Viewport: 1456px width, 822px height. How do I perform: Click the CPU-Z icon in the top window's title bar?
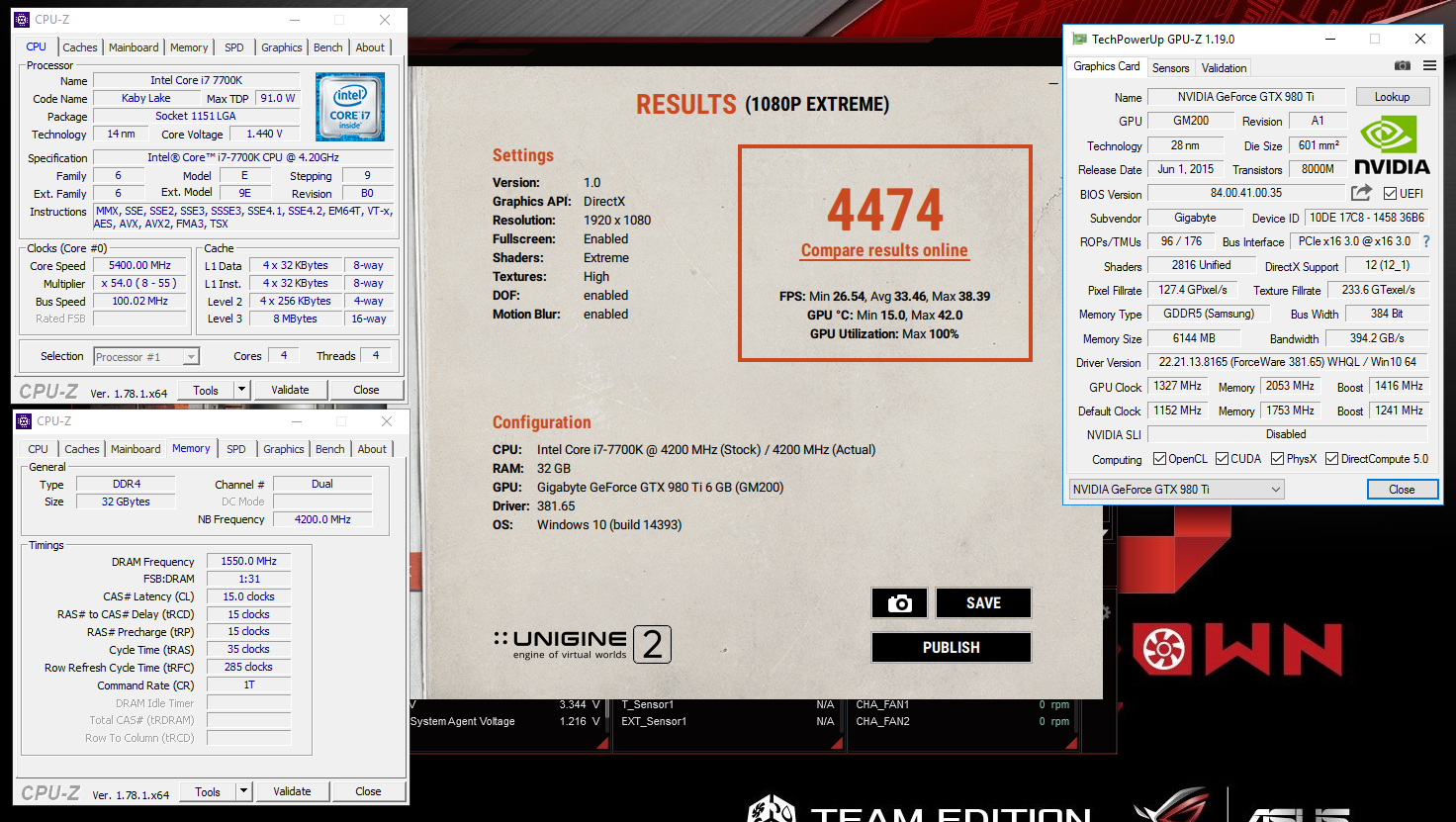(24, 20)
